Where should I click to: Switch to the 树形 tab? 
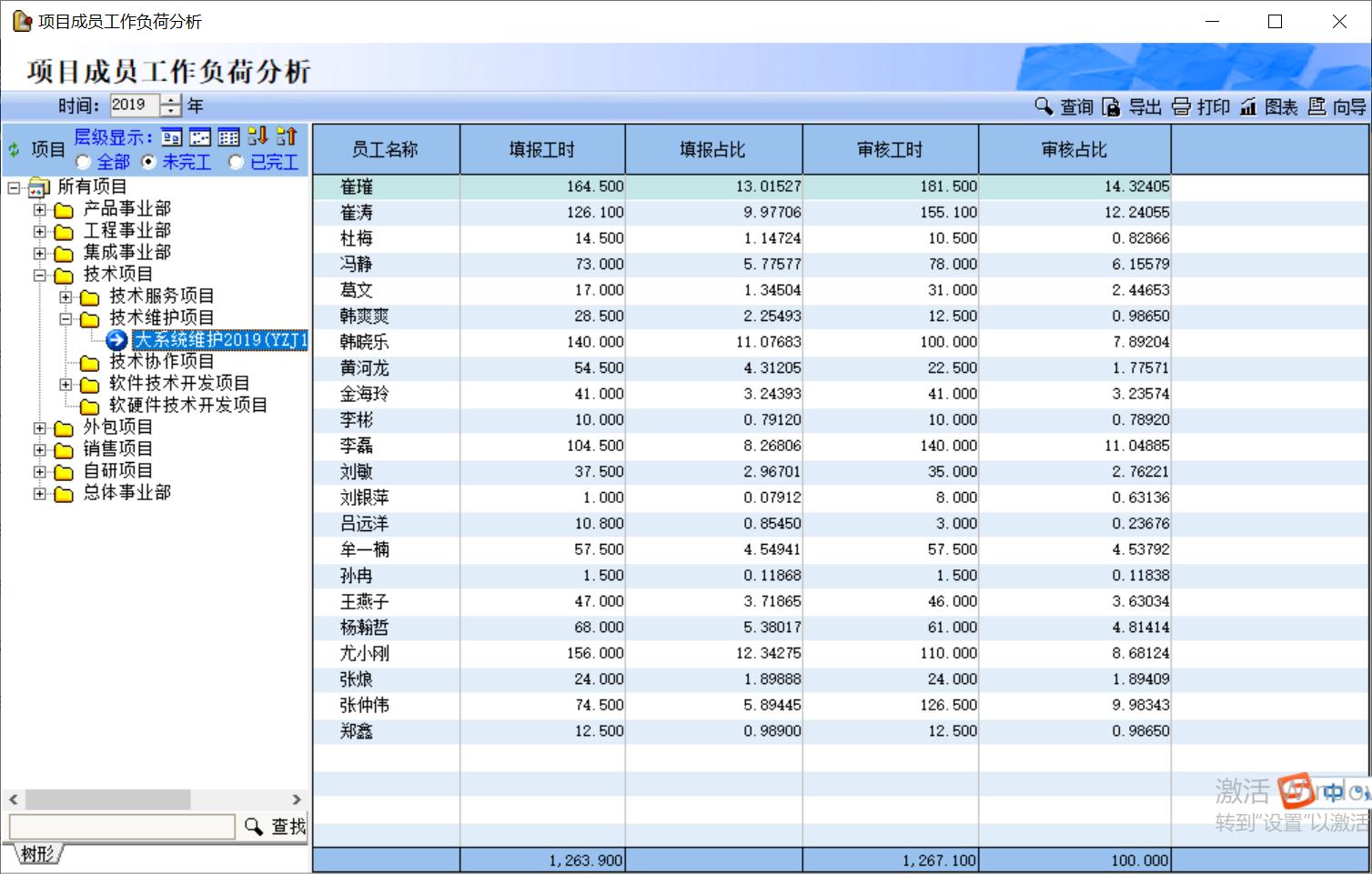pos(37,854)
